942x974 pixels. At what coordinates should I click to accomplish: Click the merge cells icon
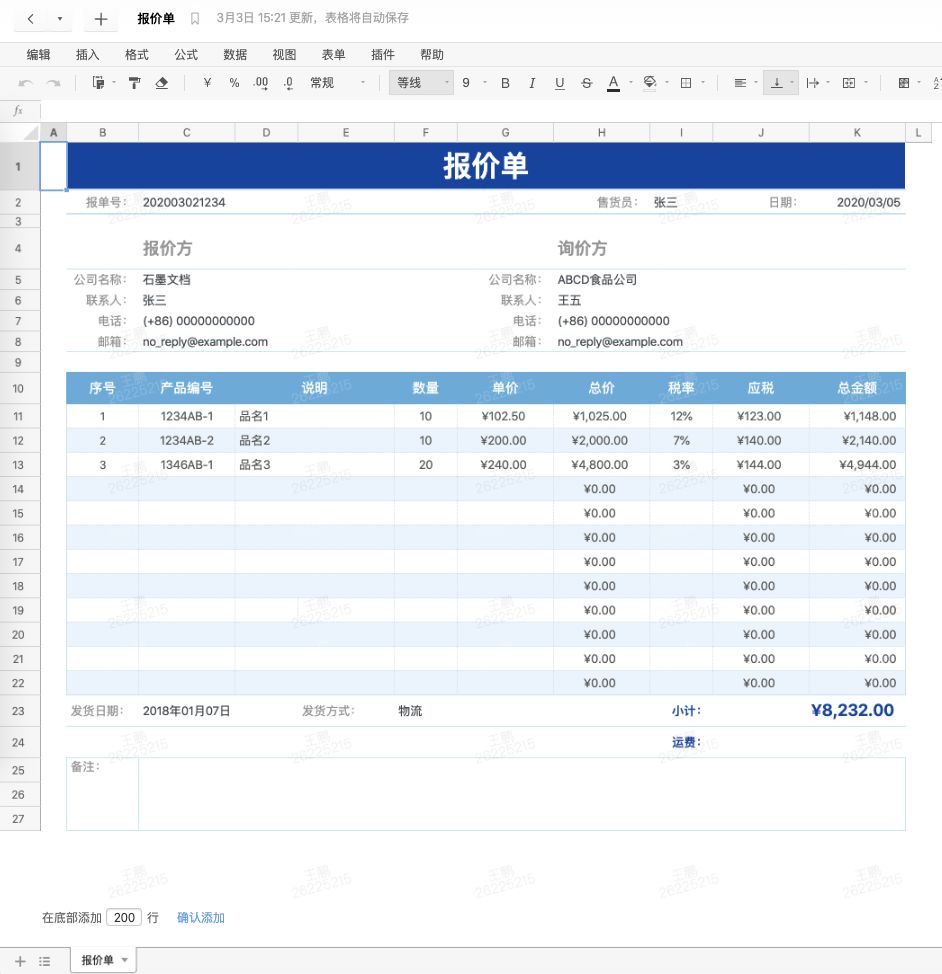click(847, 83)
